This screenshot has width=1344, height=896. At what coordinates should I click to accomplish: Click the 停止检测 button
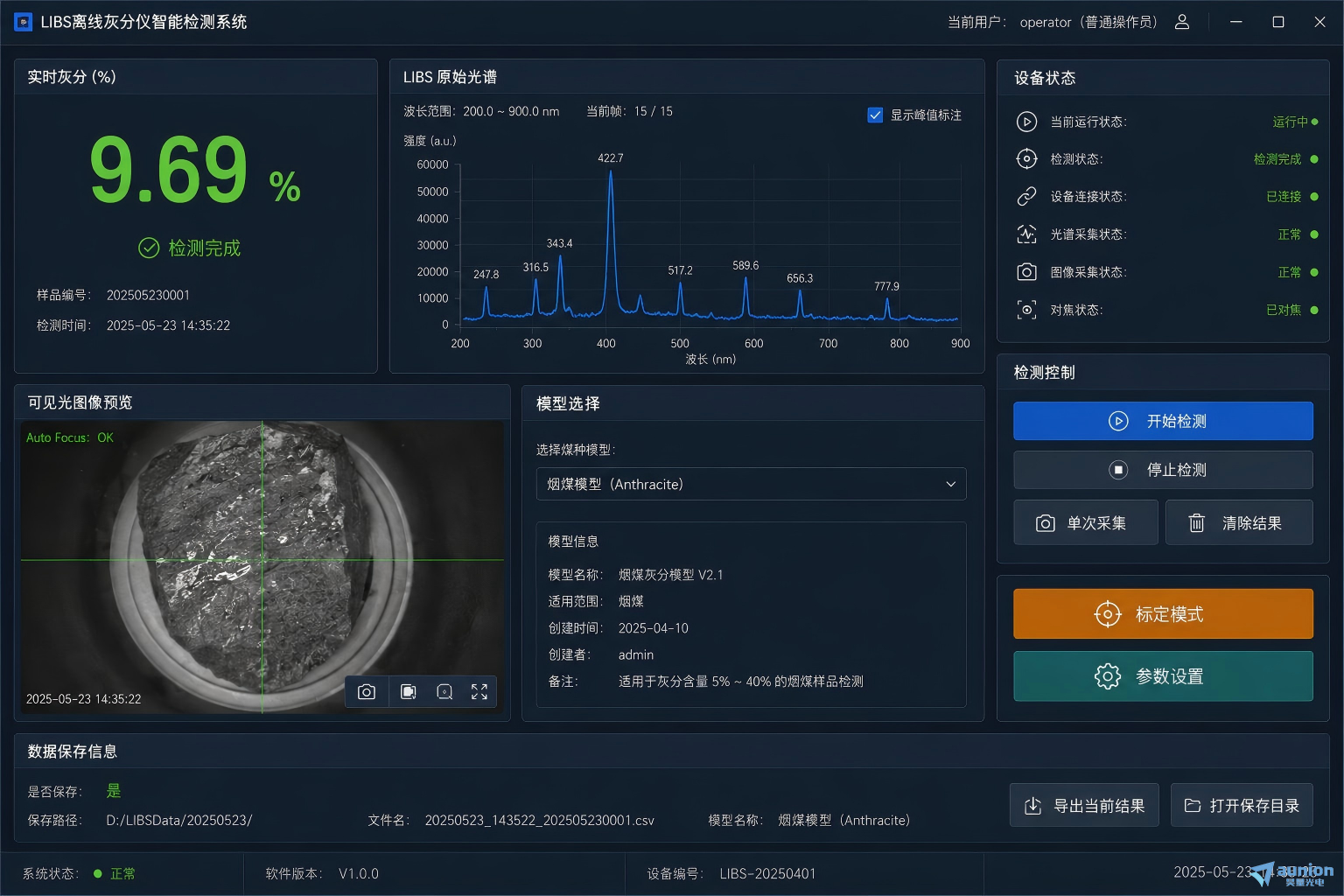pos(1163,470)
